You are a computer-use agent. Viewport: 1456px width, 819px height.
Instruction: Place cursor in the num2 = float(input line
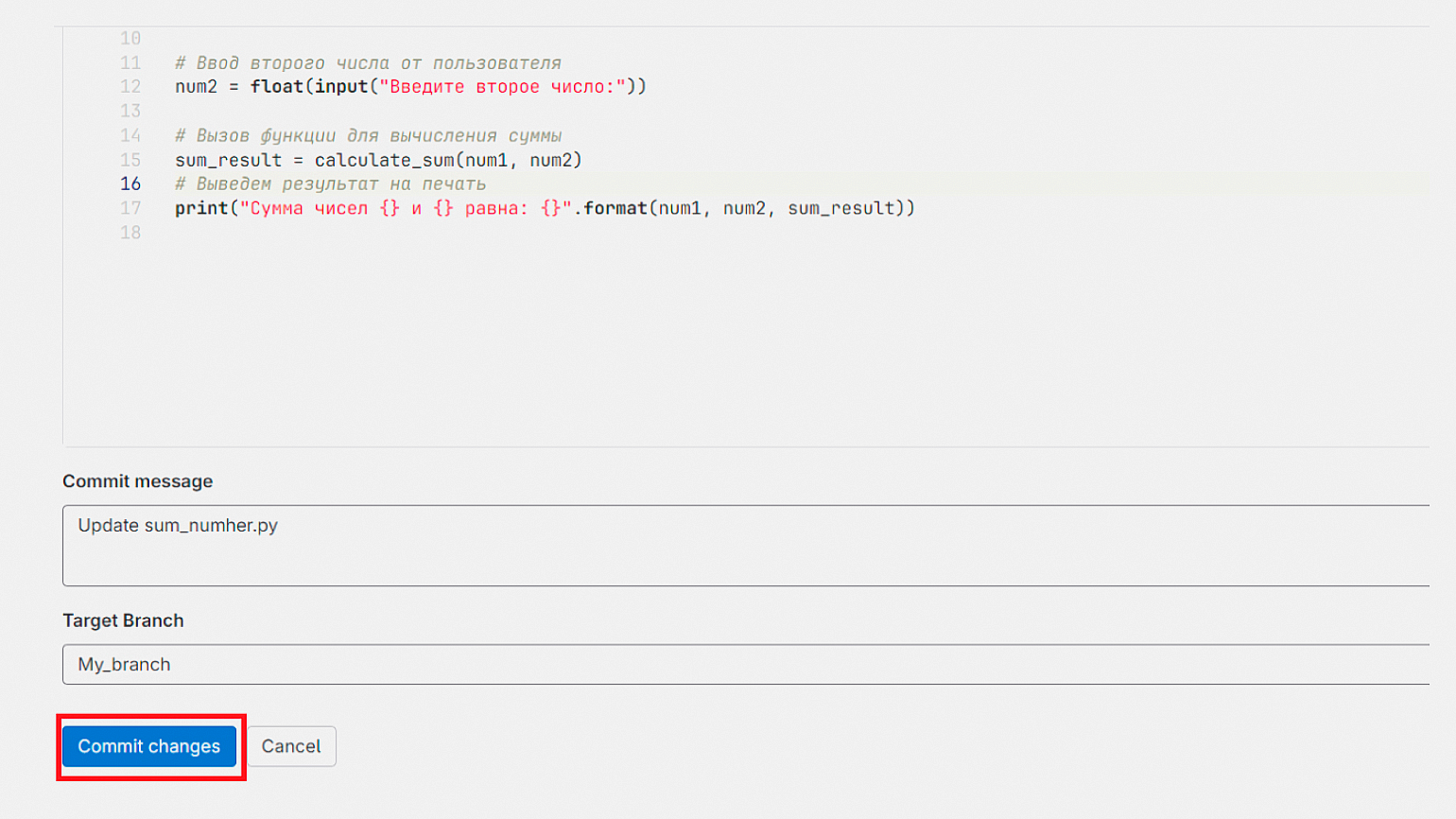tap(410, 87)
